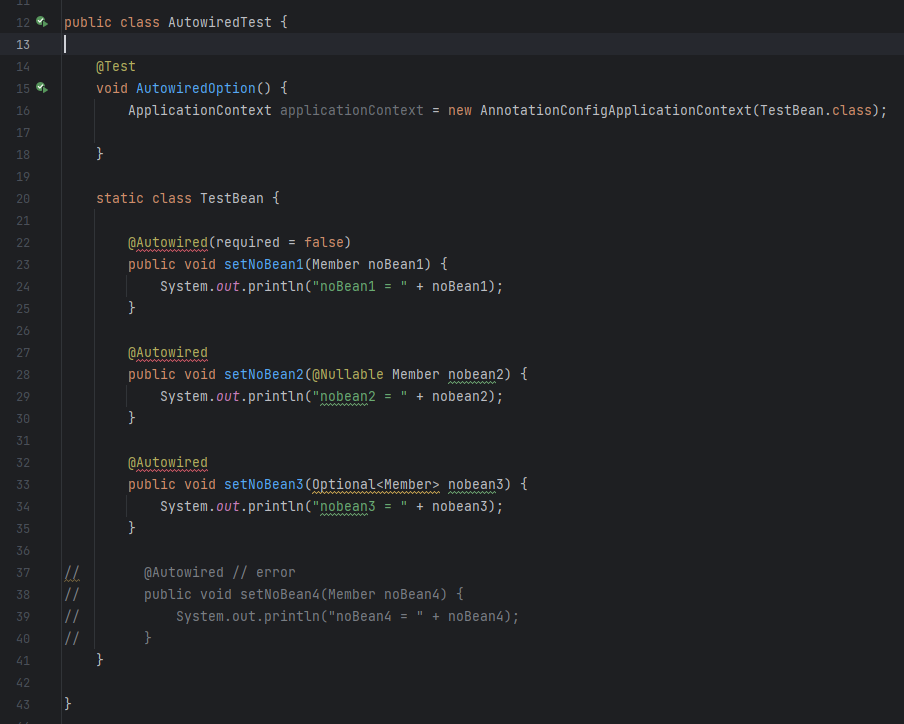Screen dimensions: 904x724
Task: Click the nobean2 parameter name
Action: point(476,375)
